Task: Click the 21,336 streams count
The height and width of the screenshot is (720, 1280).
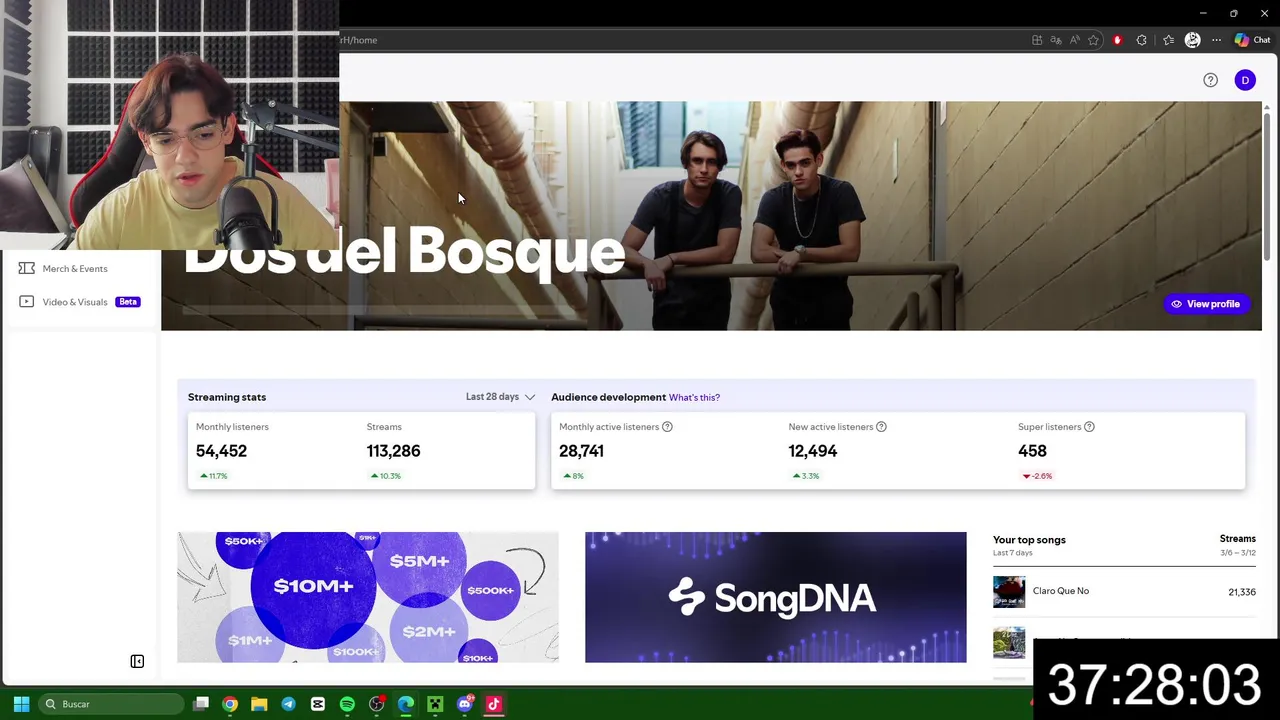Action: pos(1241,592)
